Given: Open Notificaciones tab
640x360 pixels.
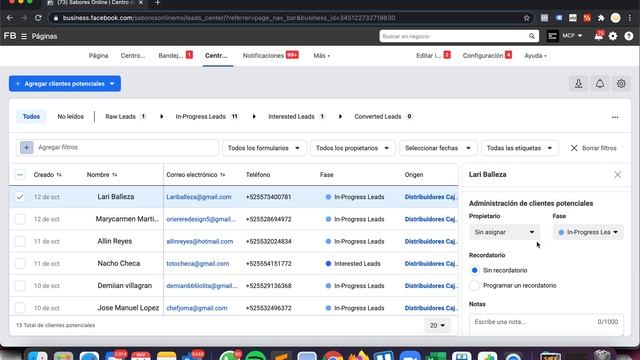Looking at the screenshot, I should point(271,56).
